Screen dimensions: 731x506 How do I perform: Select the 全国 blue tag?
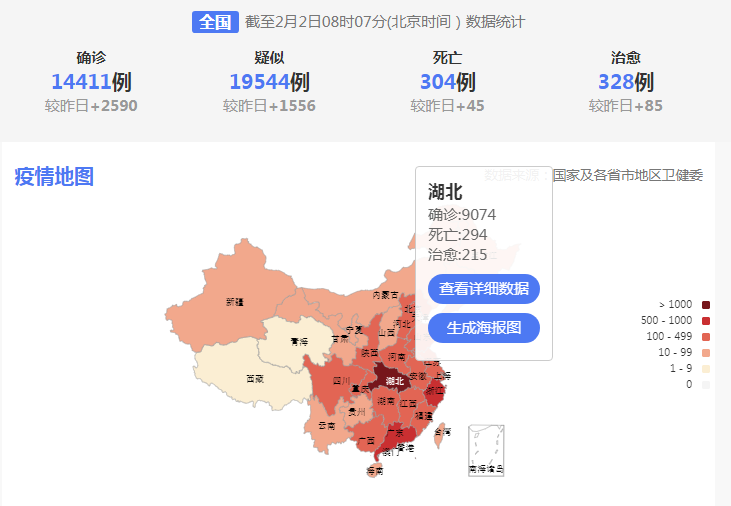pyautogui.click(x=215, y=22)
